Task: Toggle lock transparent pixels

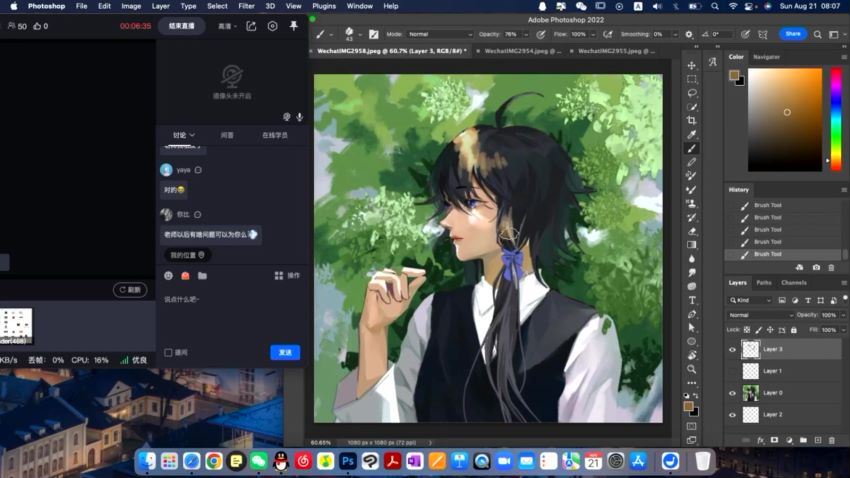Action: pos(747,330)
